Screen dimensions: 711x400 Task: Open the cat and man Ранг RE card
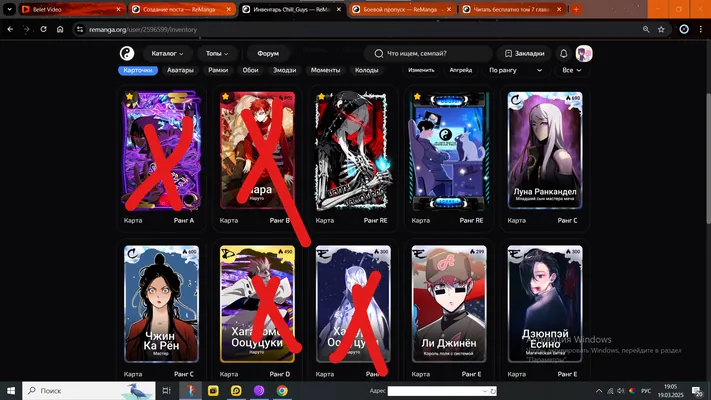click(x=449, y=150)
